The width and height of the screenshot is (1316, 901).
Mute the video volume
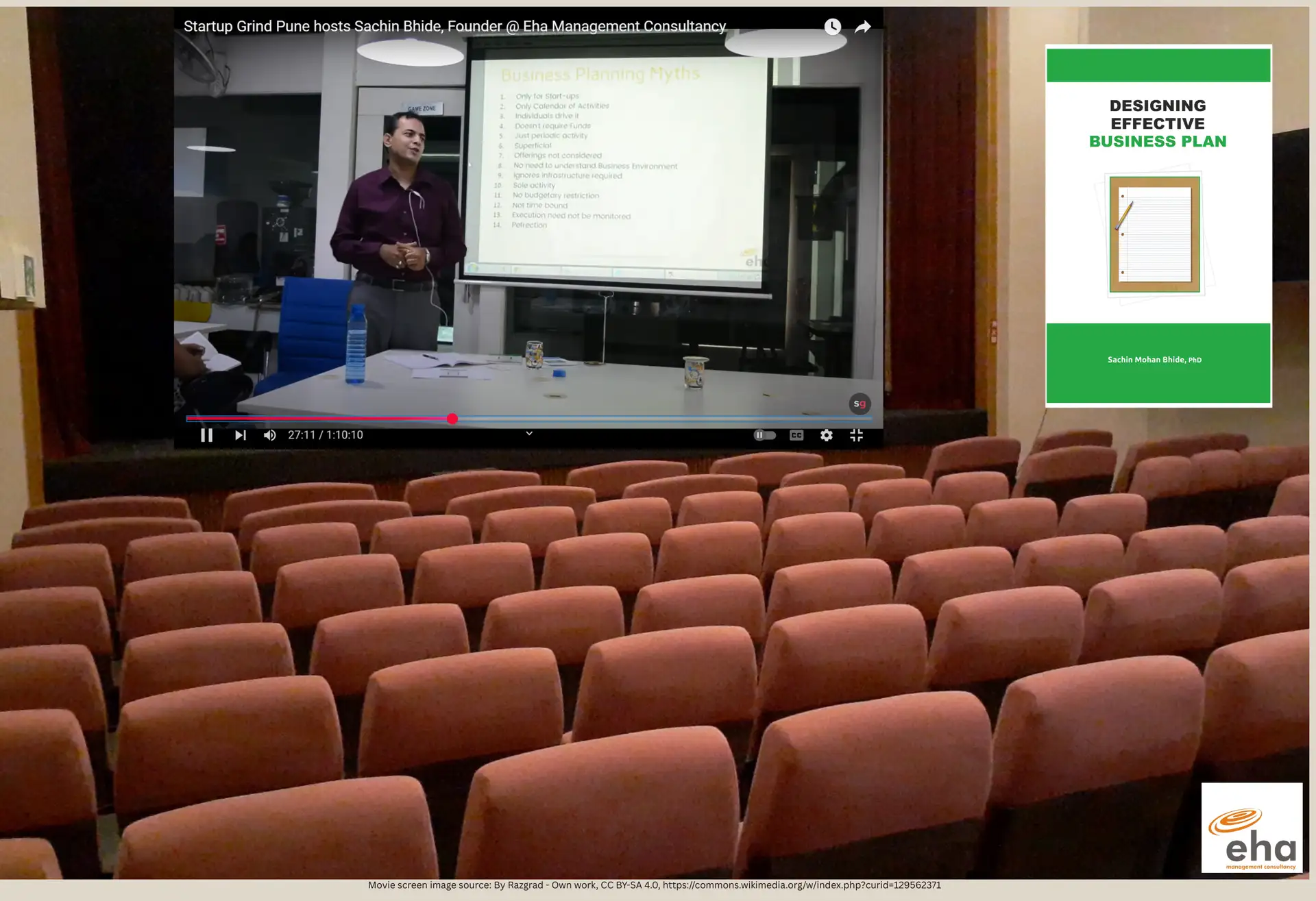(270, 435)
